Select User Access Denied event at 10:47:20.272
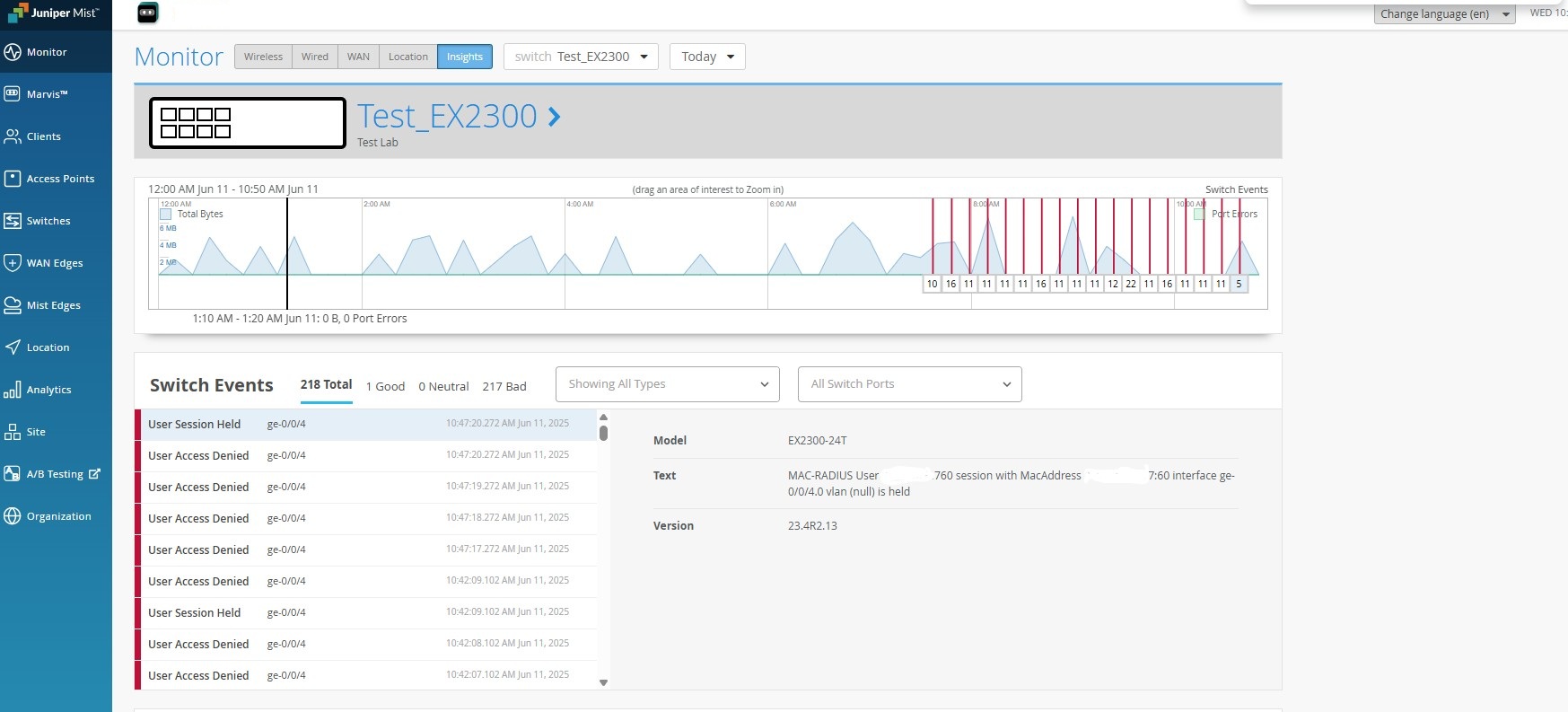Image resolution: width=1568 pixels, height=712 pixels. pos(366,456)
